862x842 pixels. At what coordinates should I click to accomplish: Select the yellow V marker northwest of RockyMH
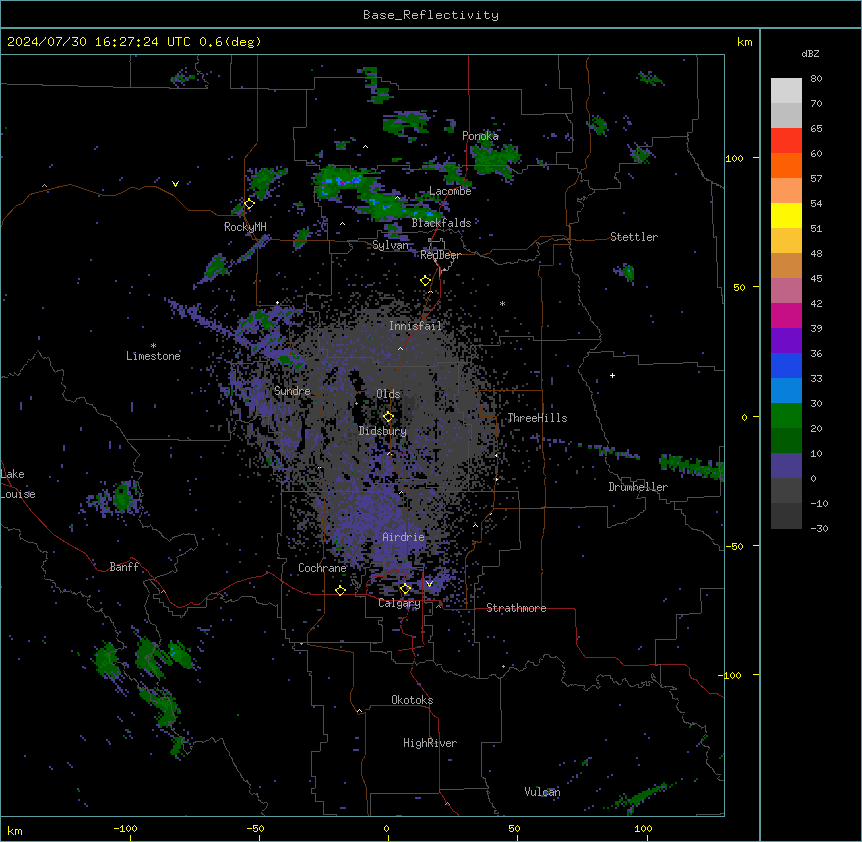[x=175, y=184]
